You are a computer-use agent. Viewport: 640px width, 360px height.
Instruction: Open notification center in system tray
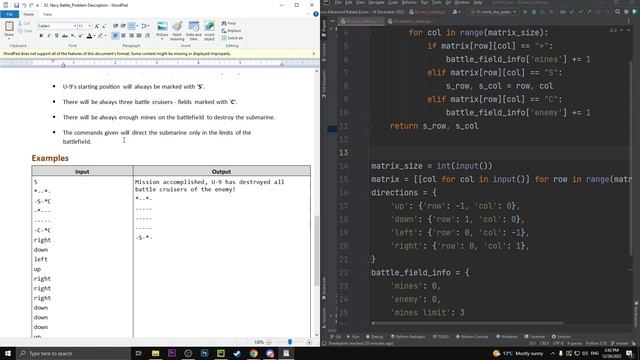coord(629,353)
